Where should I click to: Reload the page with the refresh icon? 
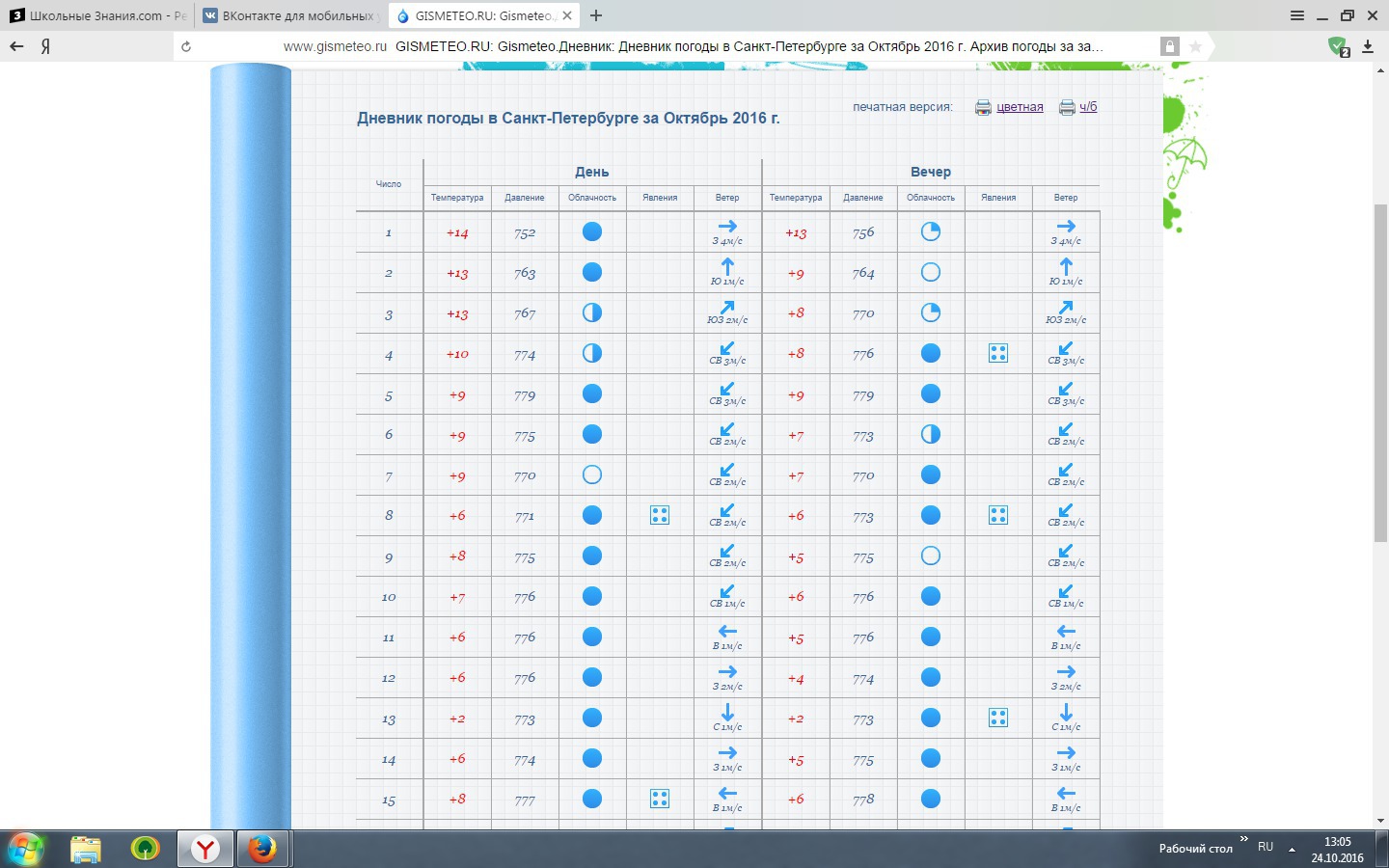click(186, 46)
